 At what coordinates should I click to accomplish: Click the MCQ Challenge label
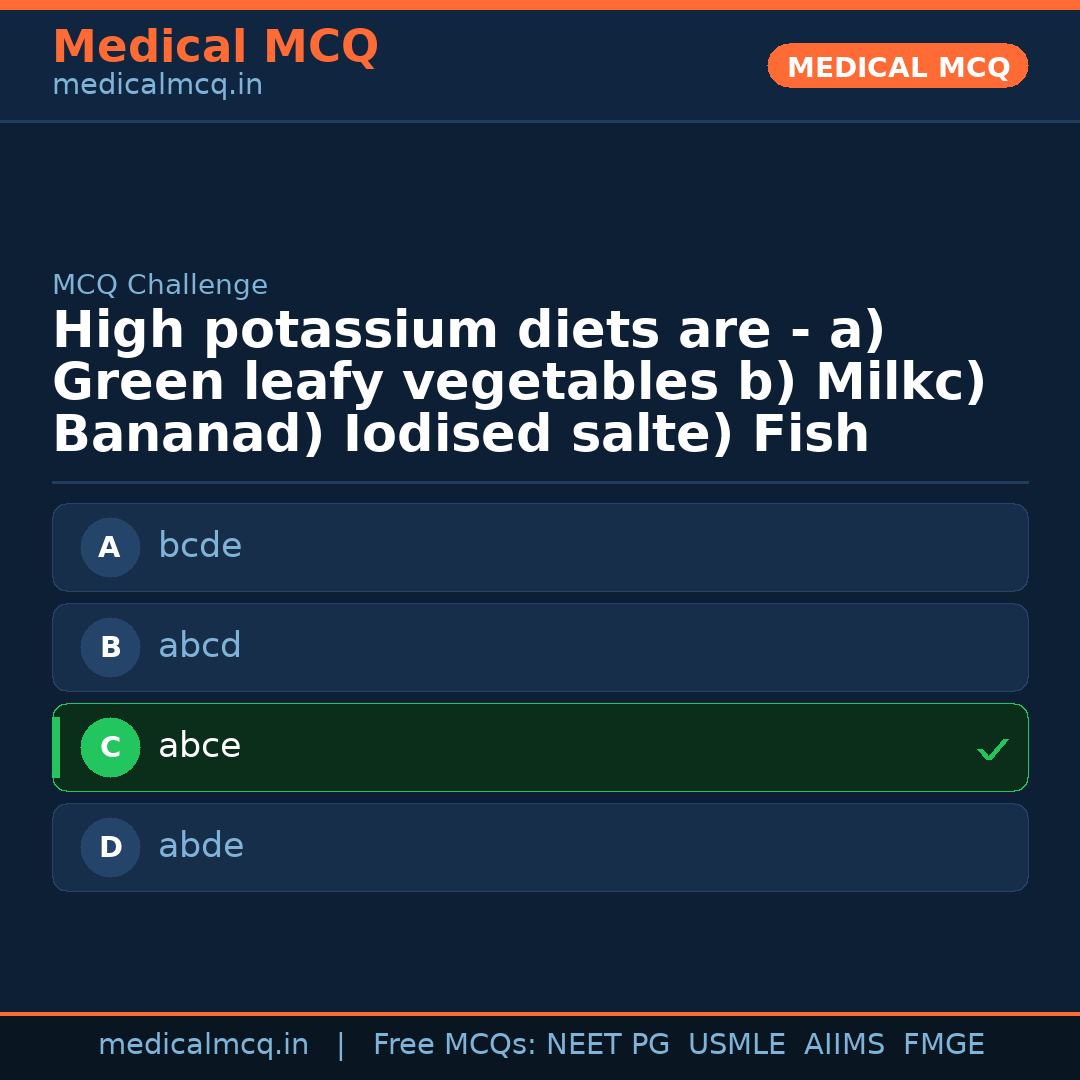(160, 284)
